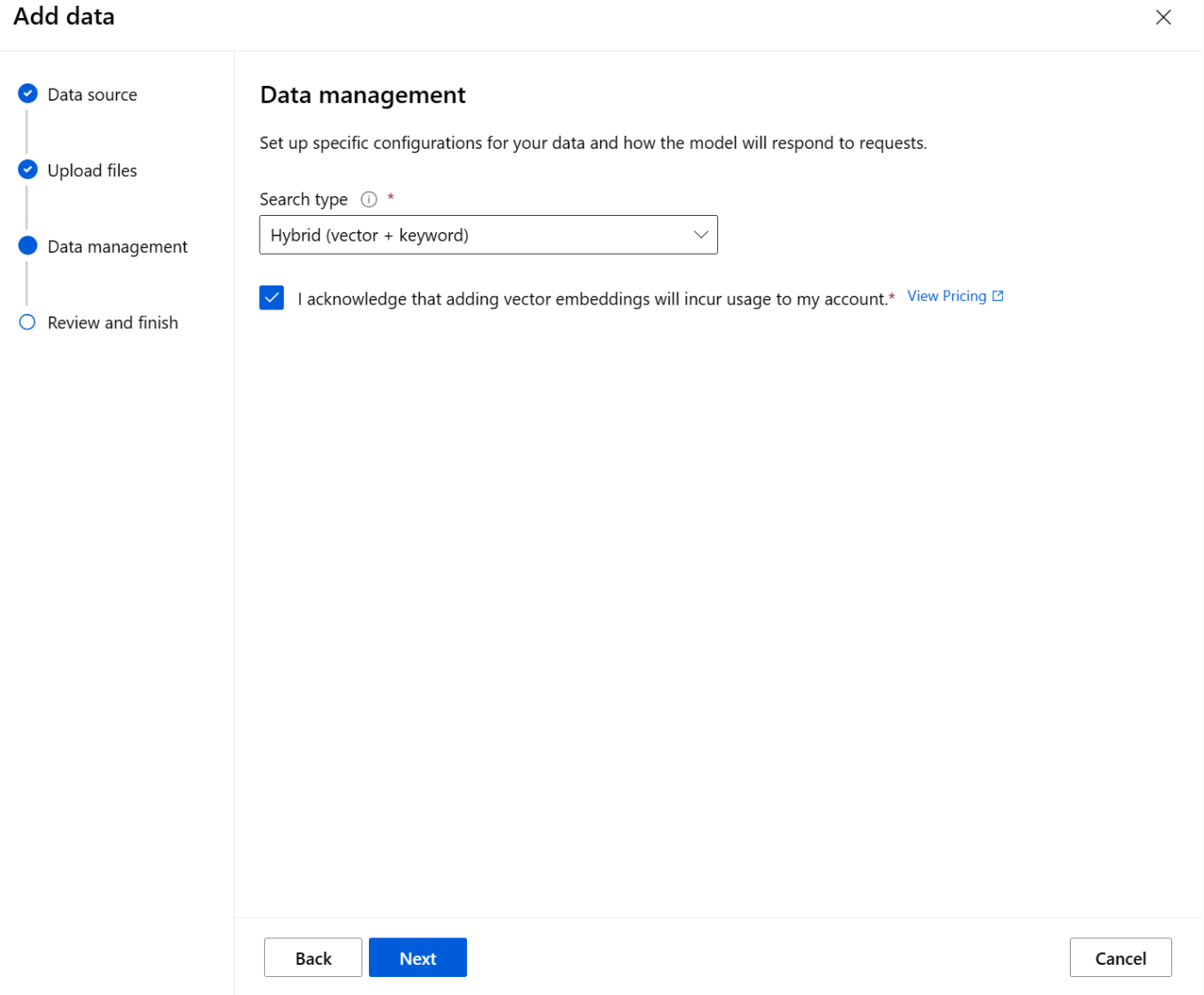The image size is (1204, 995).
Task: Click the Search type label
Action: 304,200
